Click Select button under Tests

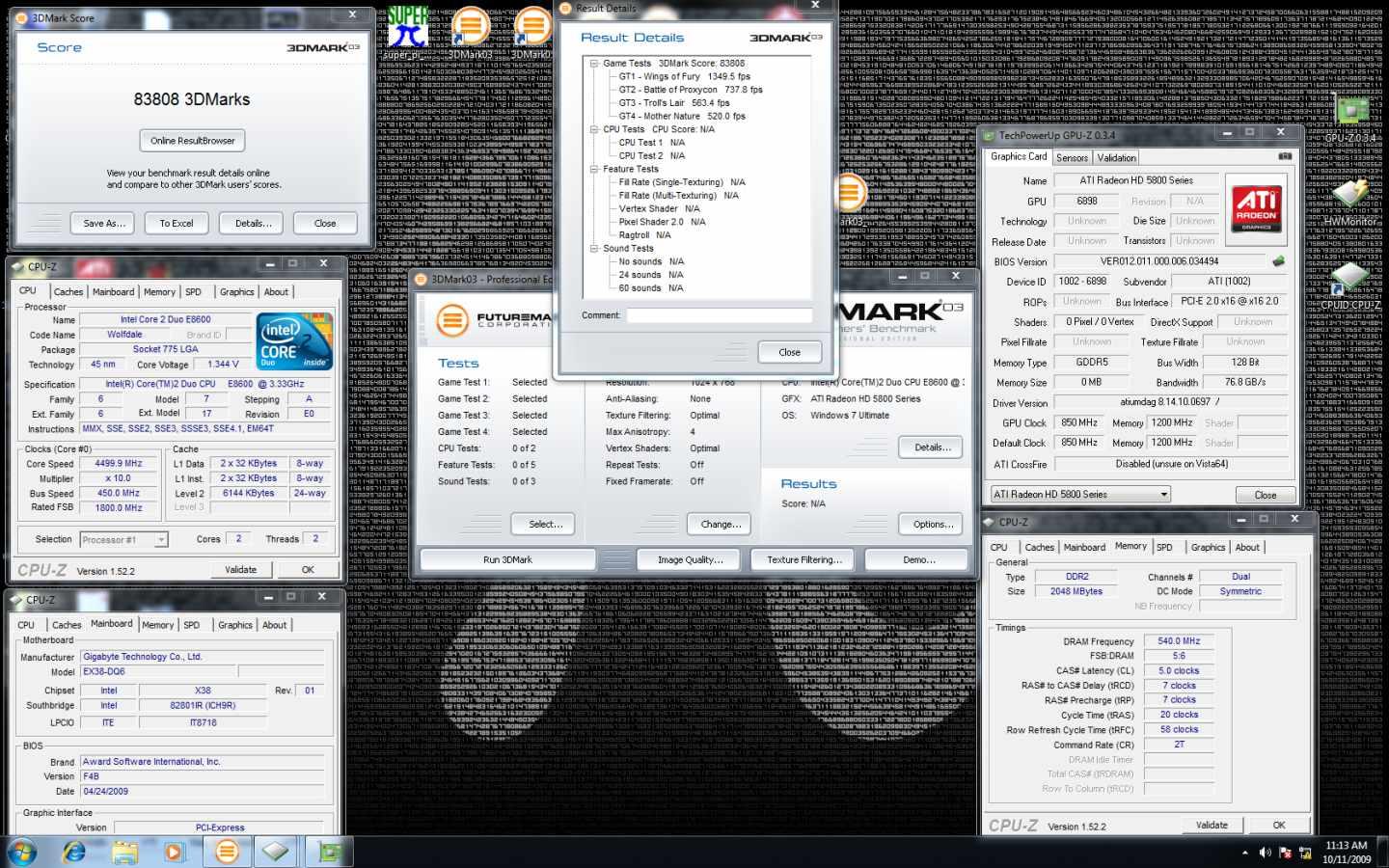point(543,525)
